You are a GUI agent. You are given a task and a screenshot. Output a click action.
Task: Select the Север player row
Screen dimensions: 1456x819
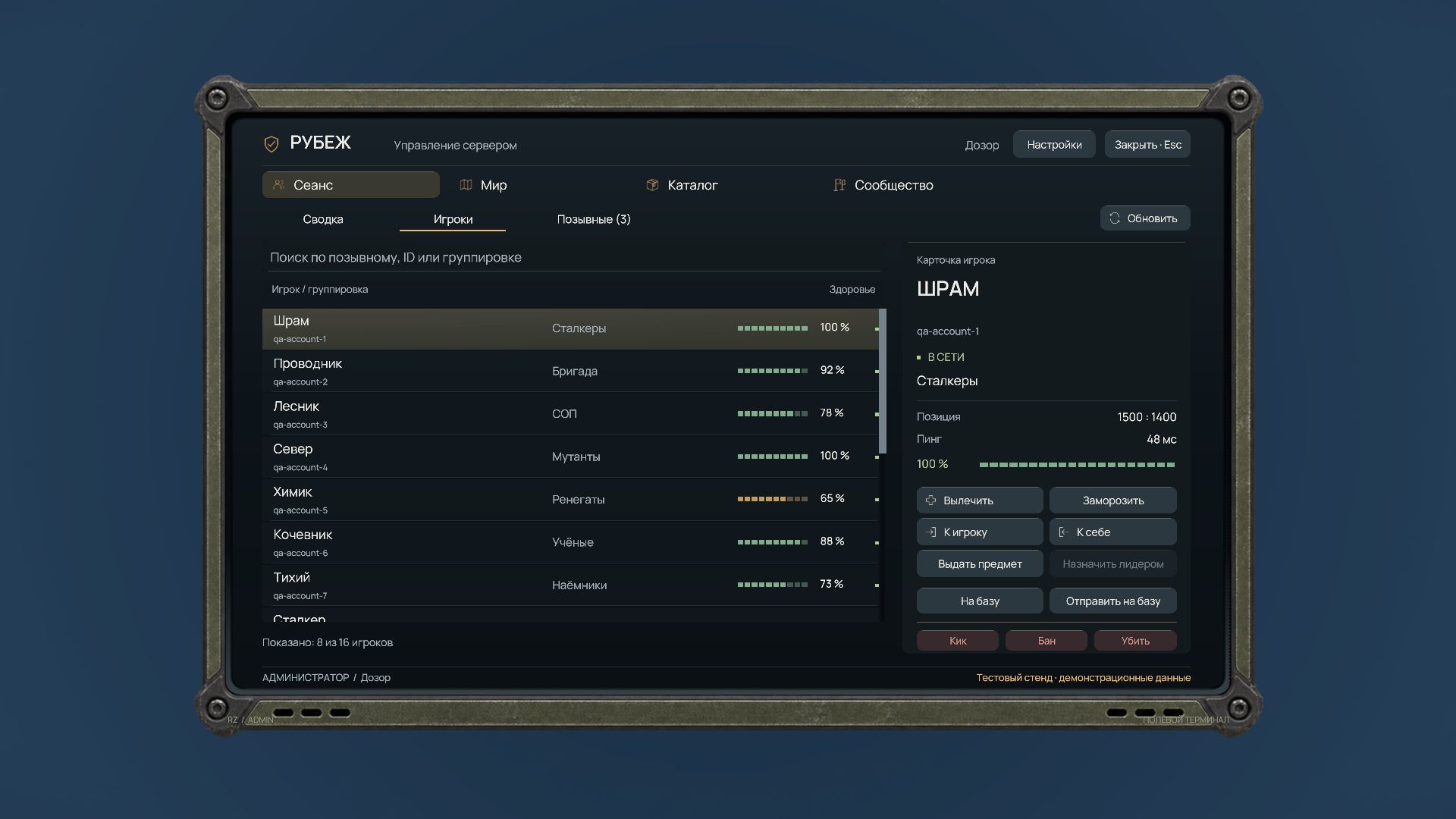(x=570, y=457)
